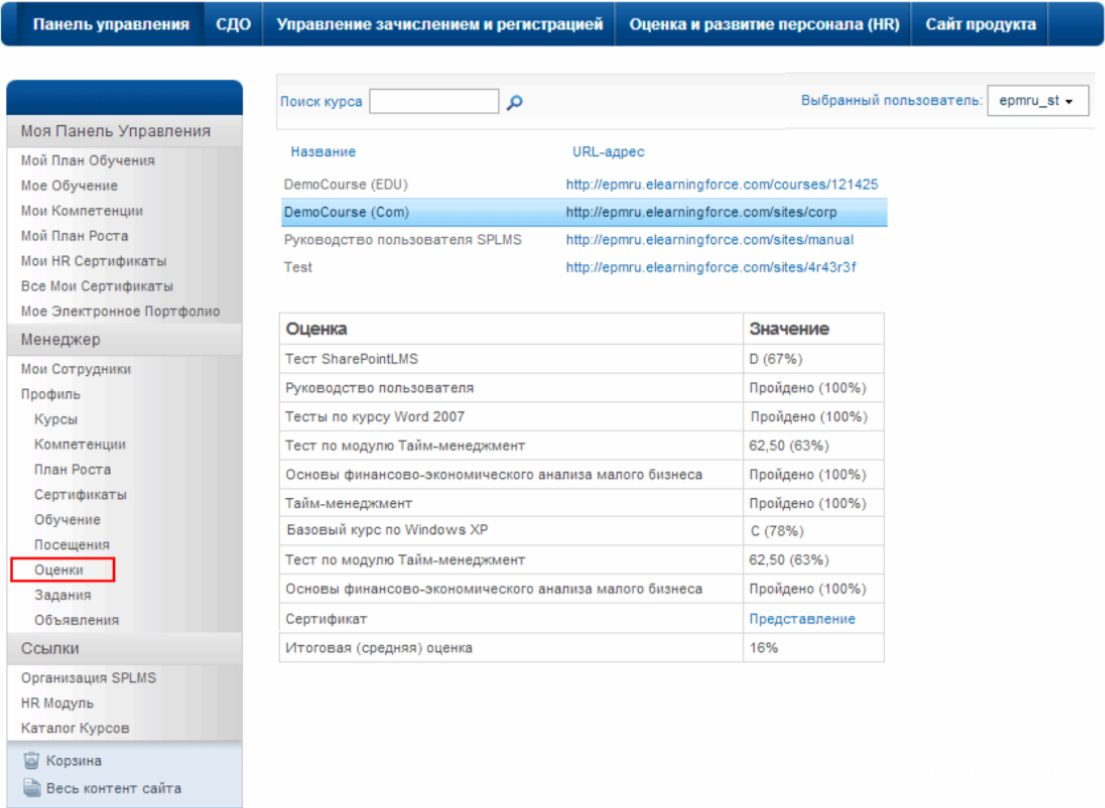Select Оценки under Профиль

click(x=58, y=570)
